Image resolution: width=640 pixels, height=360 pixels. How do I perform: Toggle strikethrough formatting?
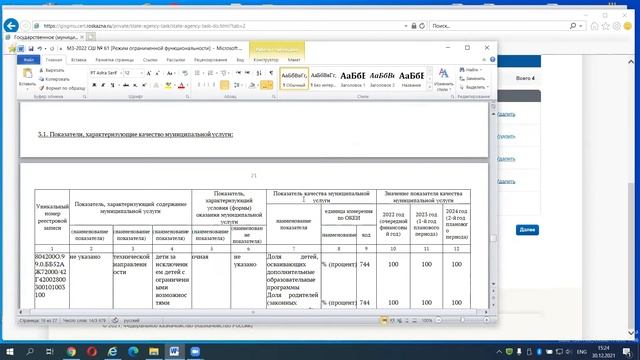tap(126, 85)
